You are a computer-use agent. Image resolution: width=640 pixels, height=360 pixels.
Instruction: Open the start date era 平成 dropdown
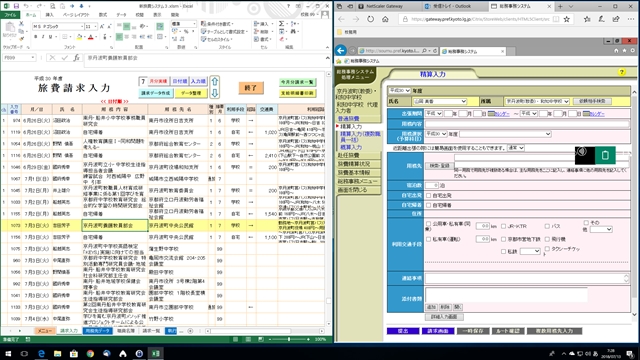click(433, 113)
